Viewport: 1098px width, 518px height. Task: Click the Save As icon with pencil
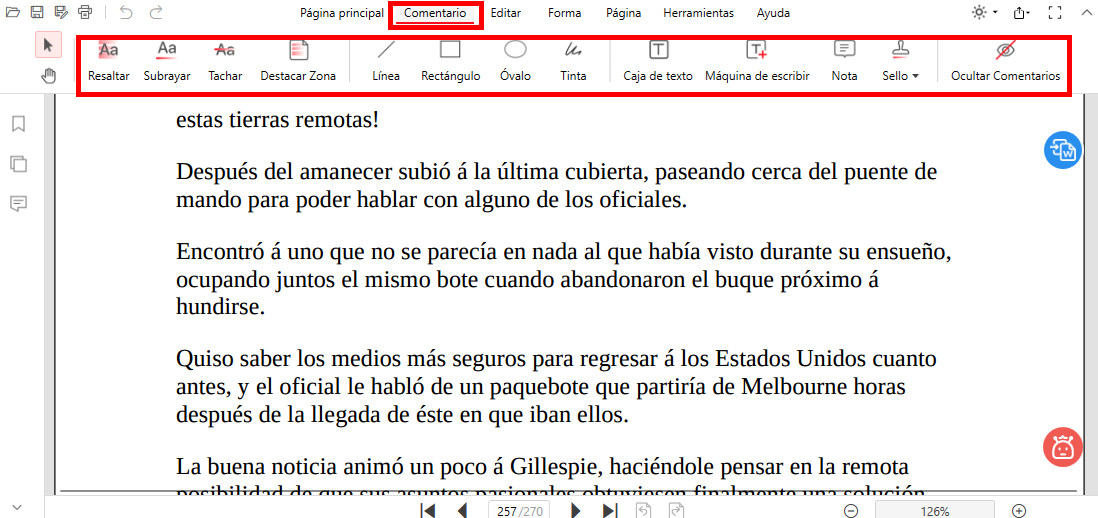click(61, 12)
